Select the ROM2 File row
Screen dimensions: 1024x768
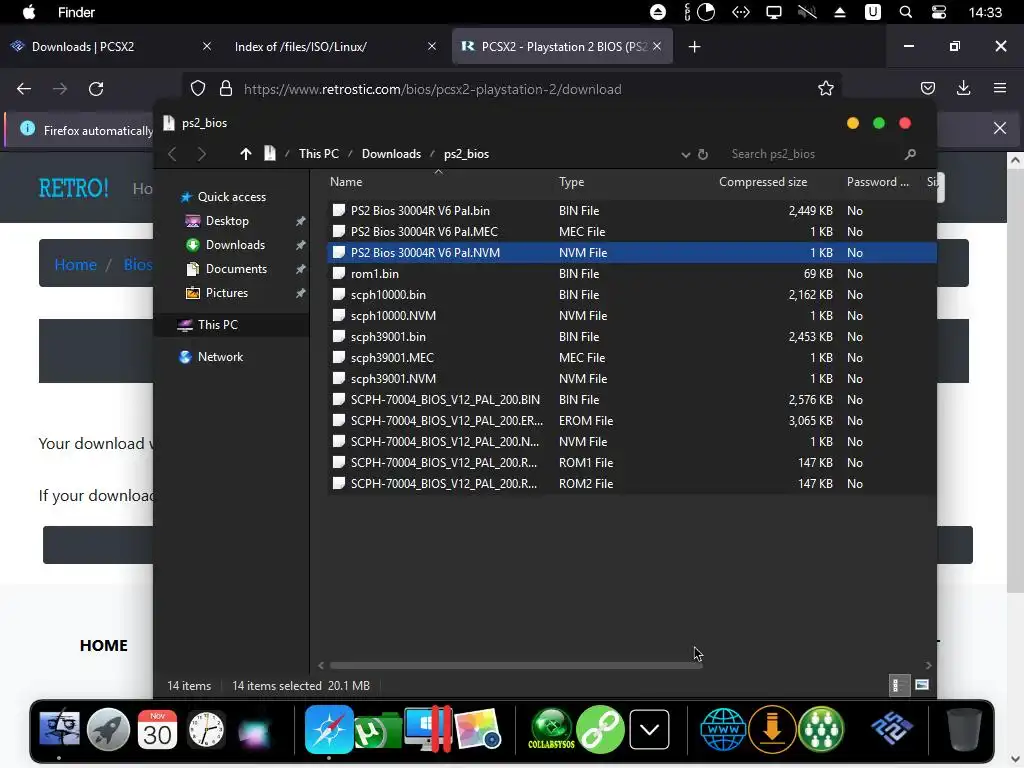tap(631, 484)
